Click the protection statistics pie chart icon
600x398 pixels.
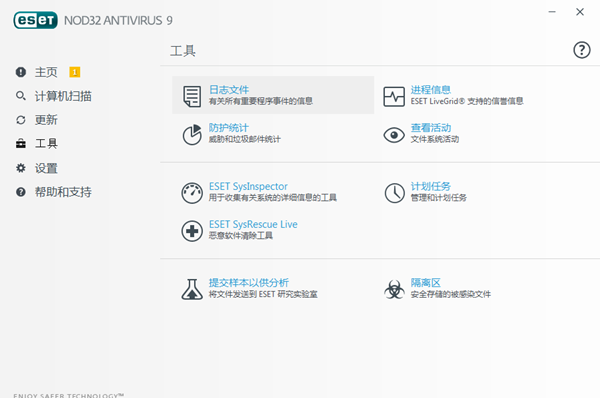[192, 134]
